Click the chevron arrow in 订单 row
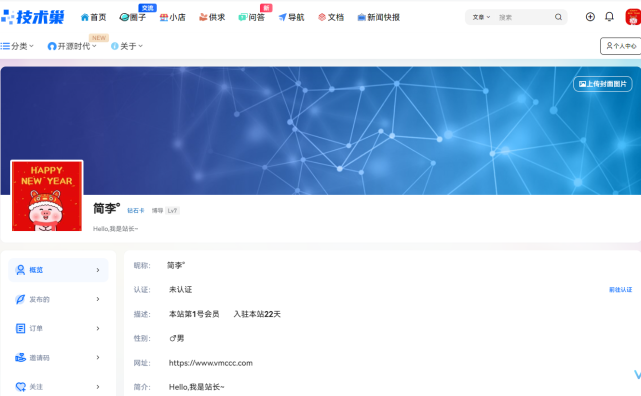Image resolution: width=641 pixels, height=396 pixels. click(x=98, y=328)
